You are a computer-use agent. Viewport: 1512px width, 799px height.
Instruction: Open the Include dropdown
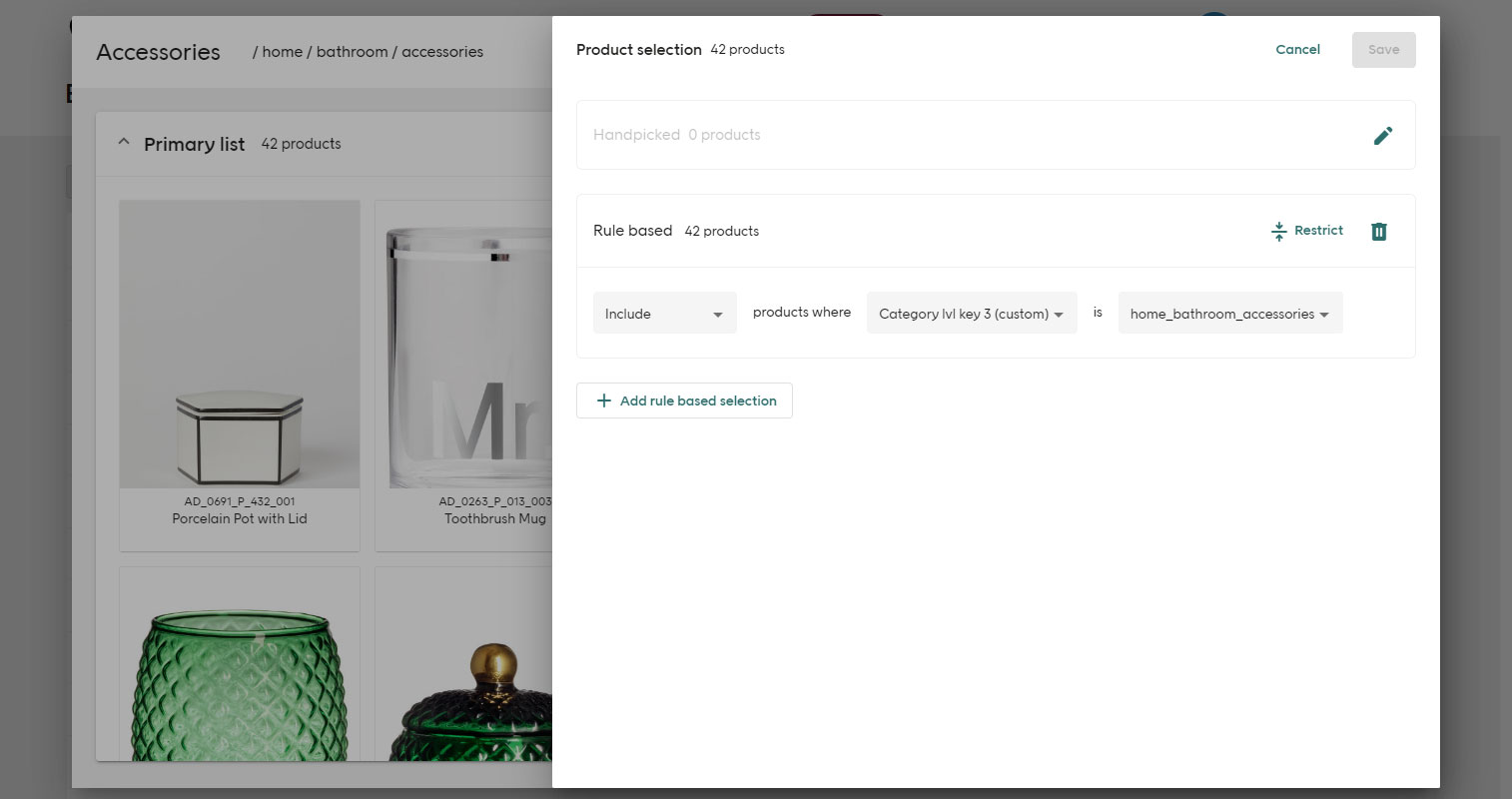tap(664, 314)
